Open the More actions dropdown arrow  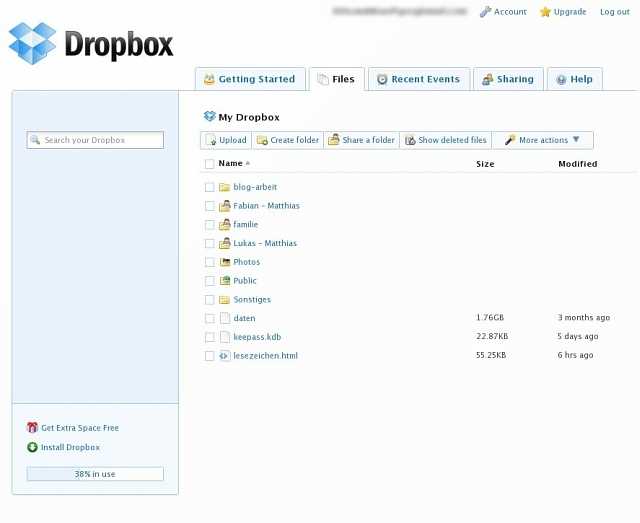point(576,139)
